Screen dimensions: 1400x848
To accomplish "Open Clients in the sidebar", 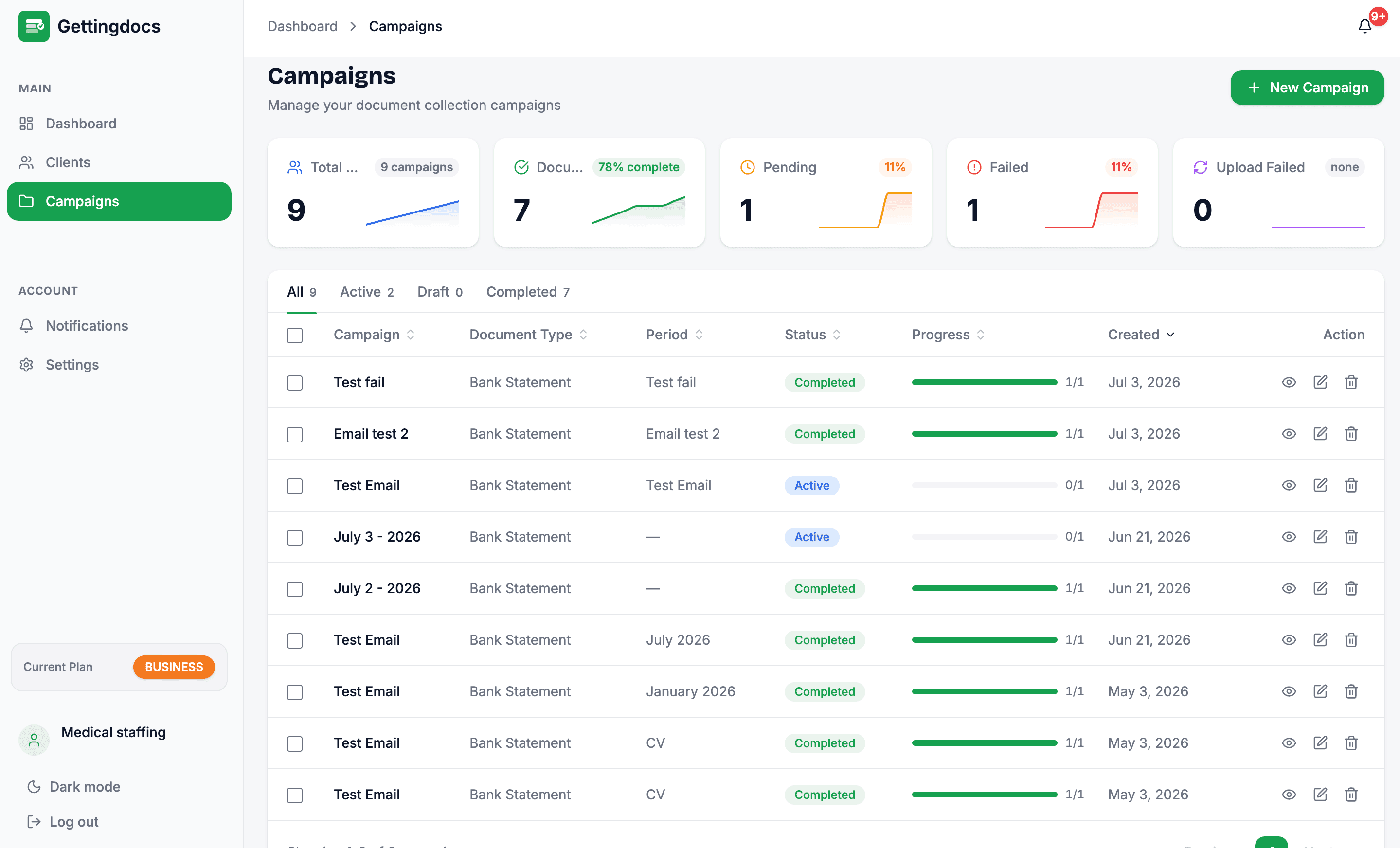I will pos(119,162).
